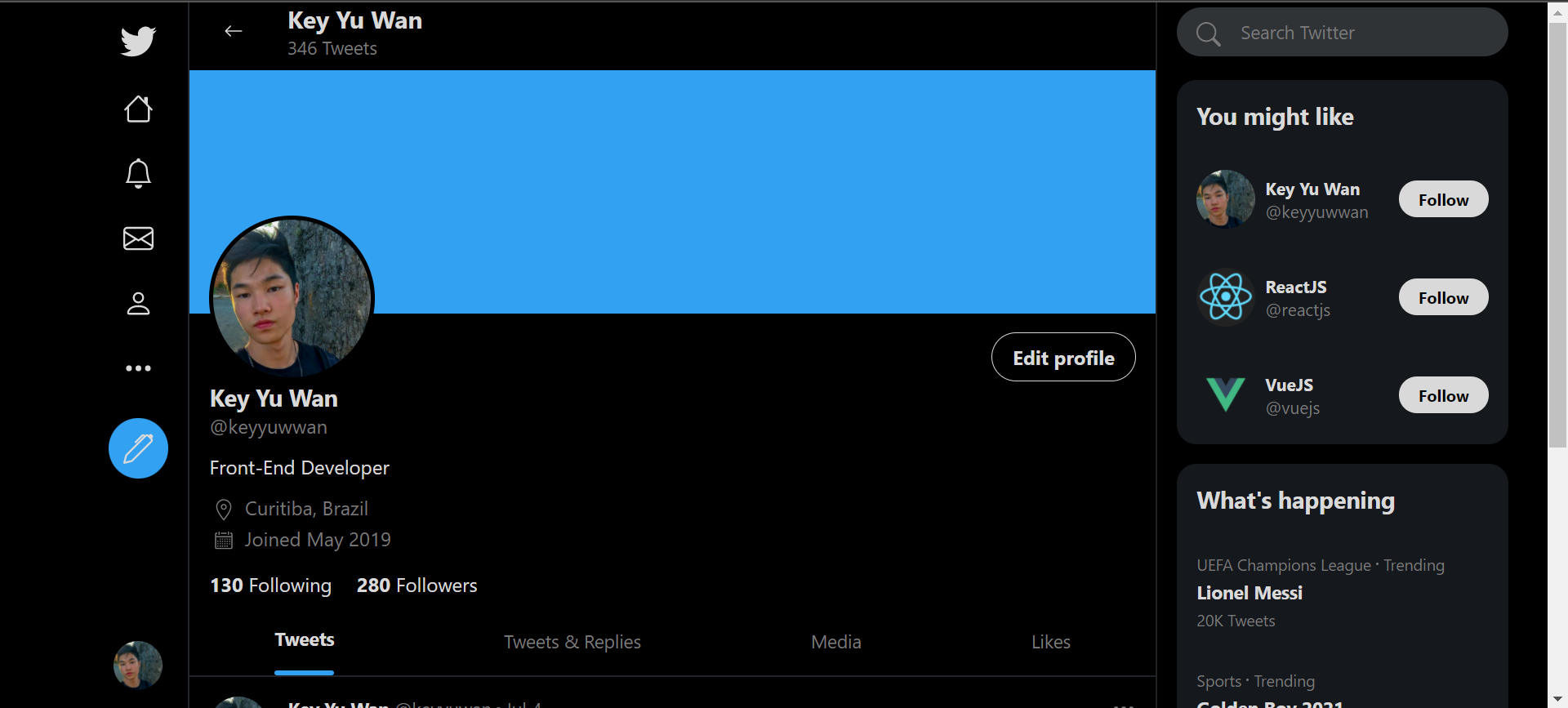Screen dimensions: 1568x708
Task: Open ReactJS atom logo avatar
Action: tap(1225, 296)
